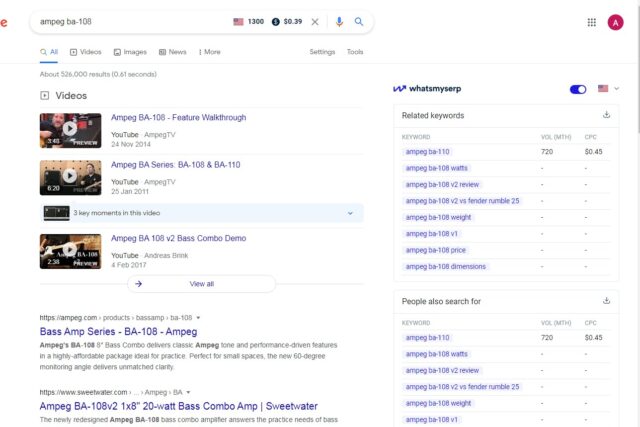Open the account avatar labeled A
Image resolution: width=640 pixels, height=427 pixels.
click(615, 22)
